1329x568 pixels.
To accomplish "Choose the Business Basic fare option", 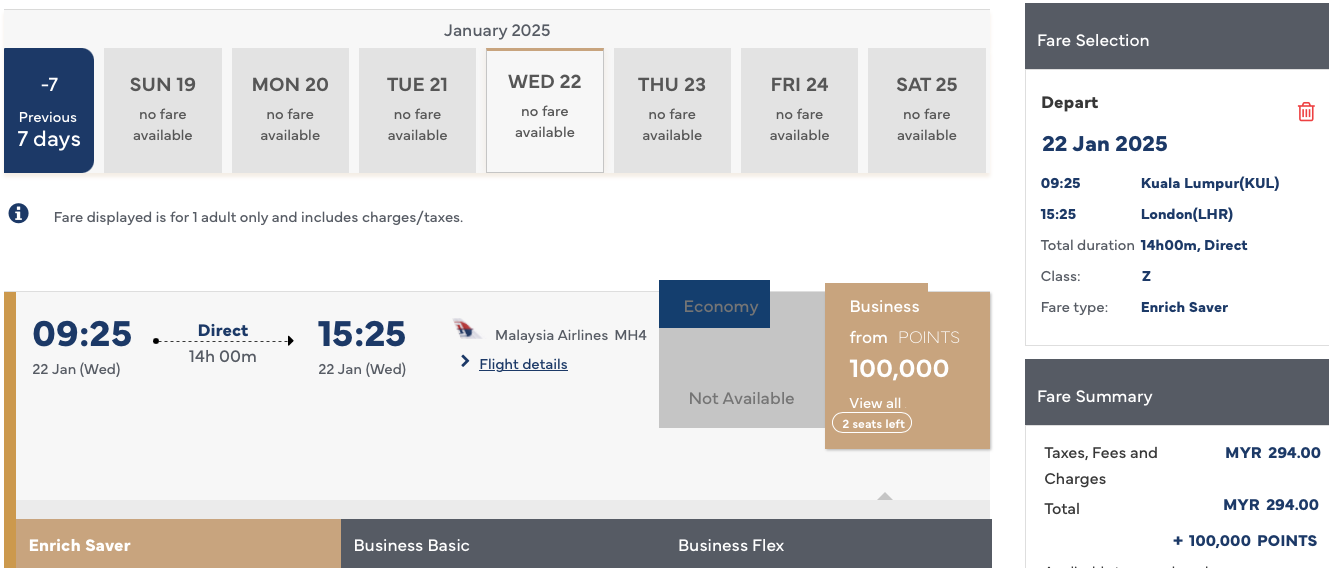I will [503, 544].
